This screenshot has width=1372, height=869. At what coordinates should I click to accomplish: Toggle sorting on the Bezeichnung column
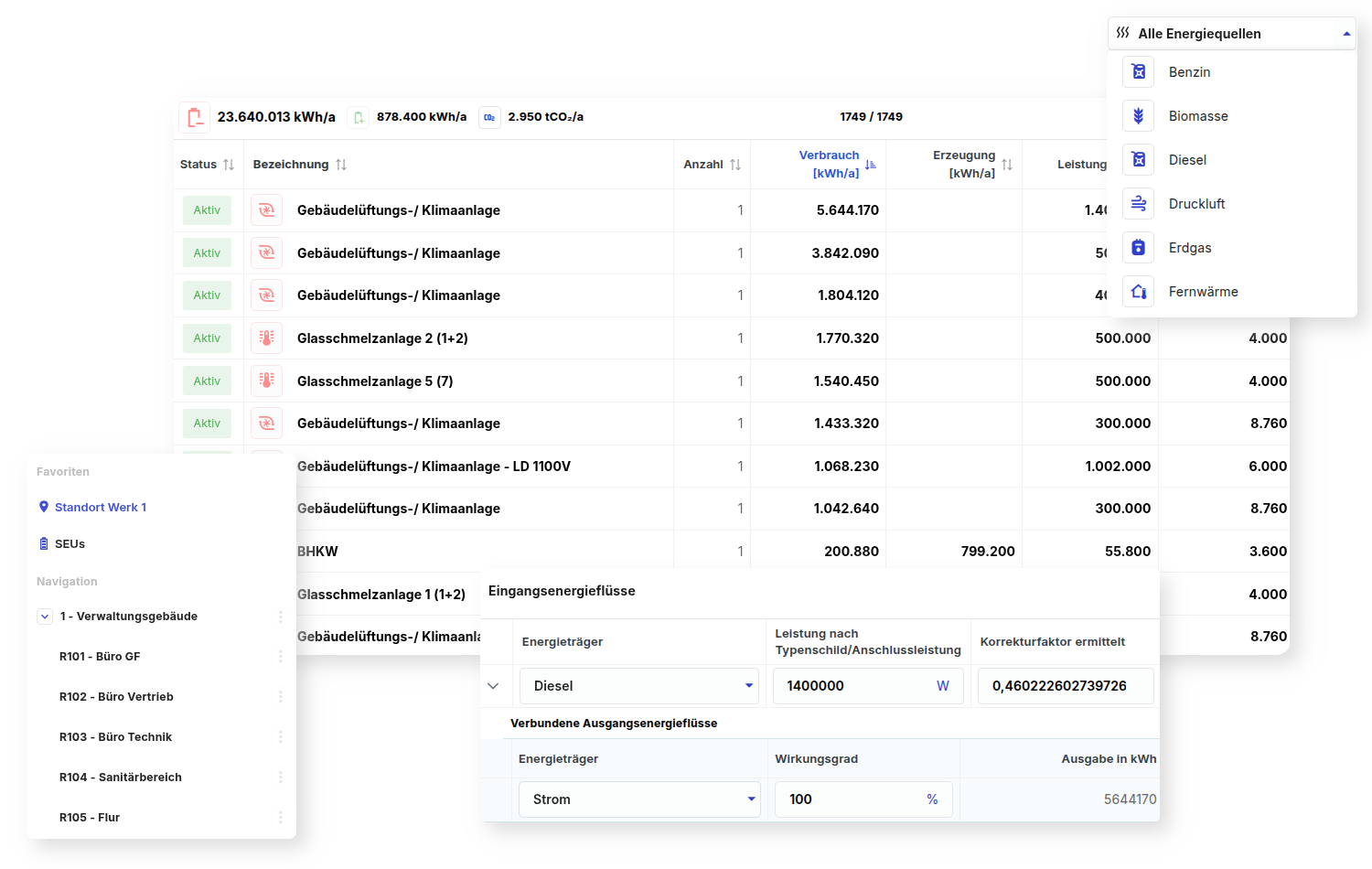point(341,165)
